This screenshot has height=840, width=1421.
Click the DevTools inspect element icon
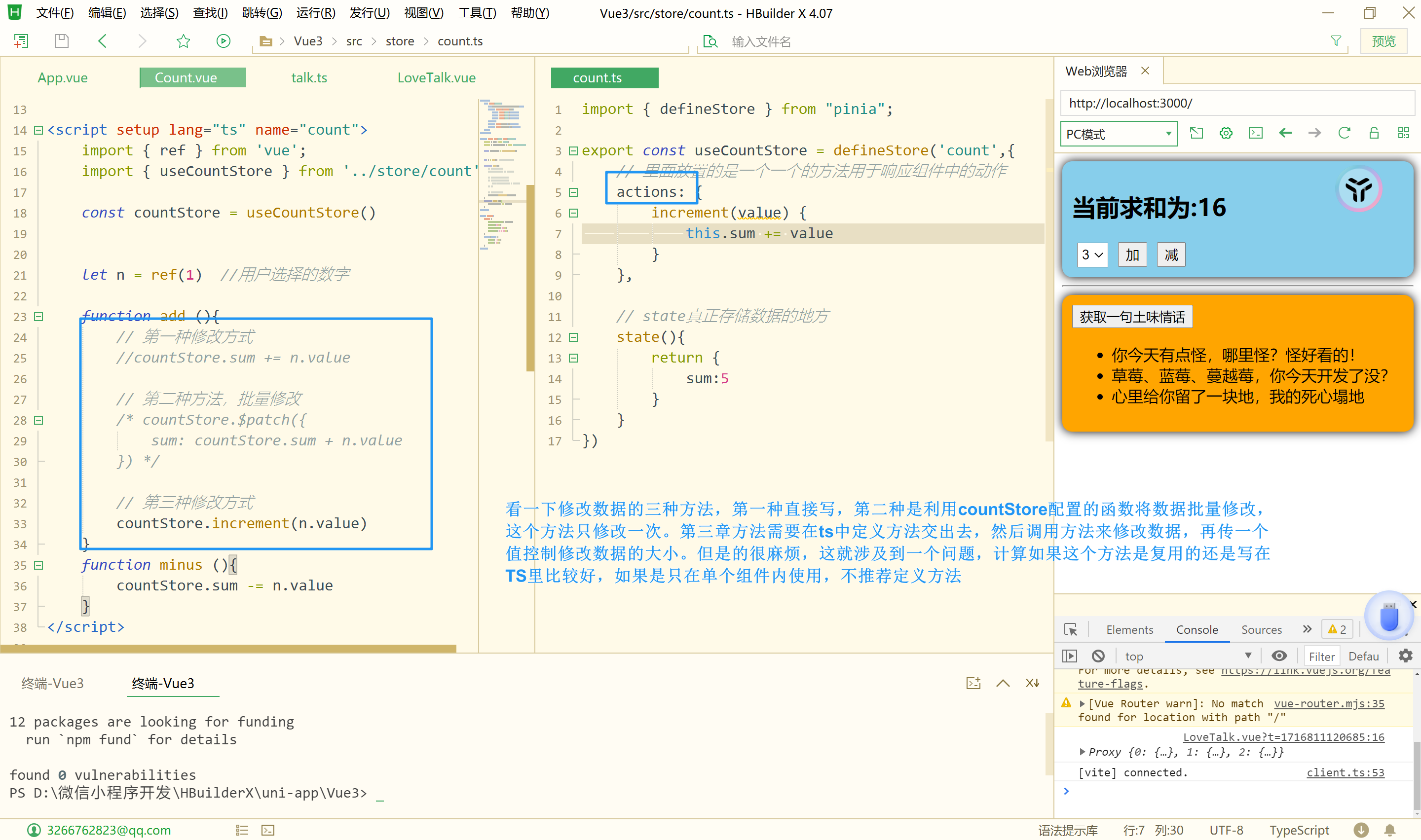click(x=1070, y=629)
